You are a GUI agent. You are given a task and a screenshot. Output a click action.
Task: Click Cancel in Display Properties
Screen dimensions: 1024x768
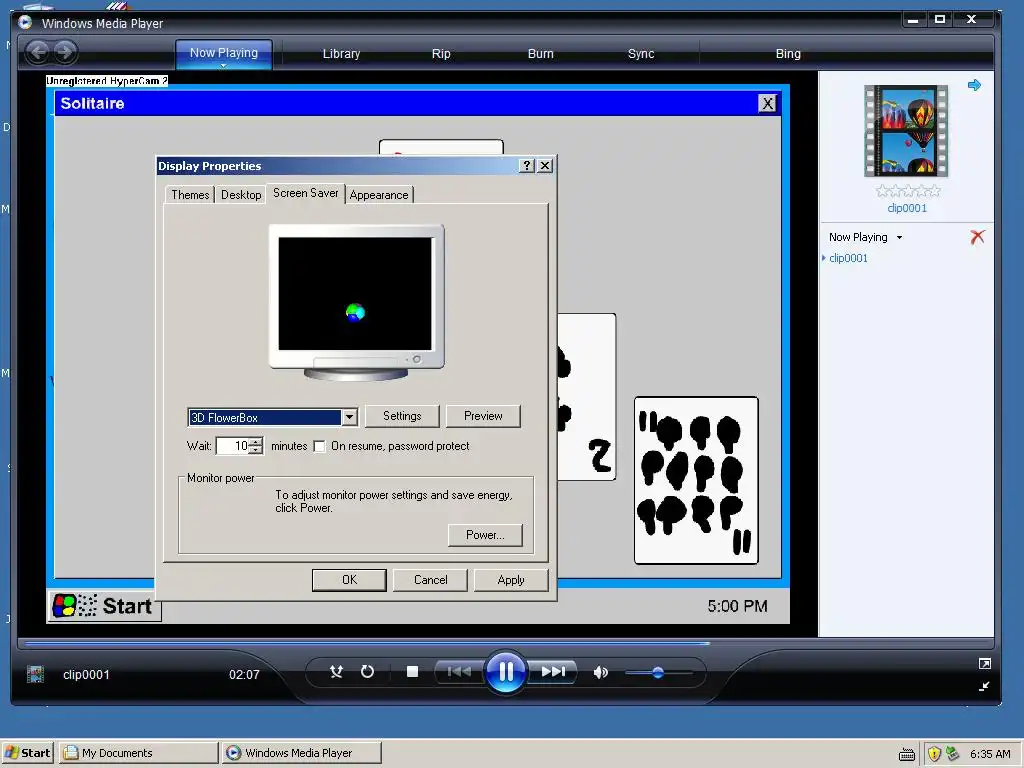click(430, 580)
